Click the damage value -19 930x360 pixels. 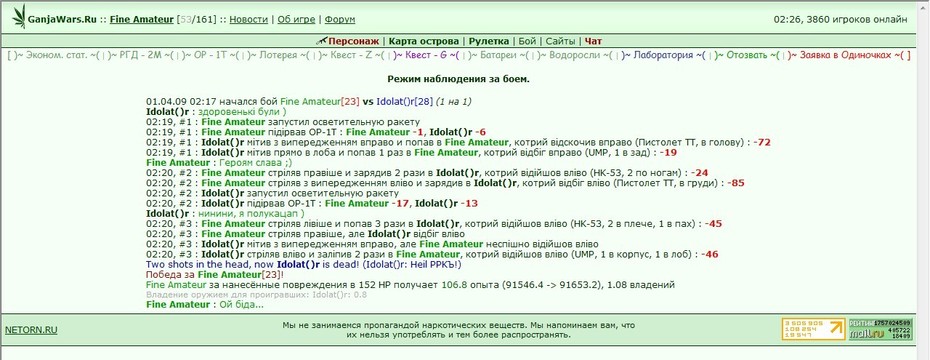[x=668, y=152]
